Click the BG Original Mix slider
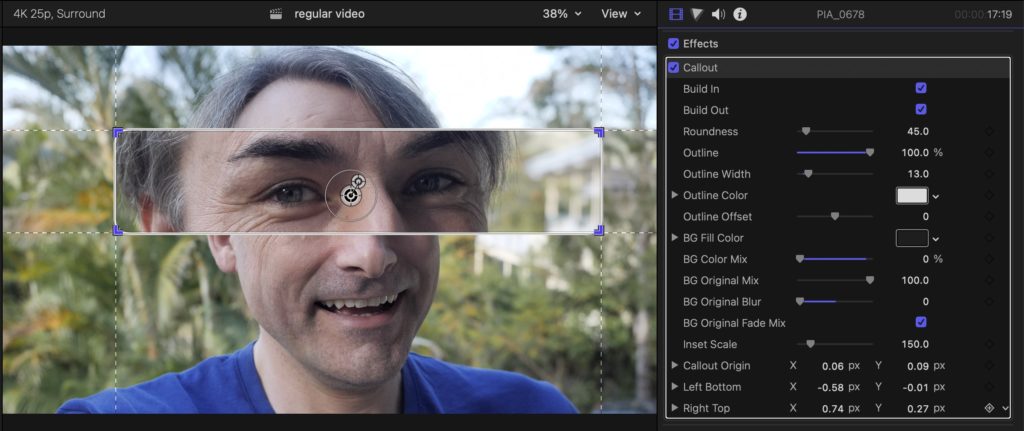The height and width of the screenshot is (431, 1024). (x=835, y=280)
